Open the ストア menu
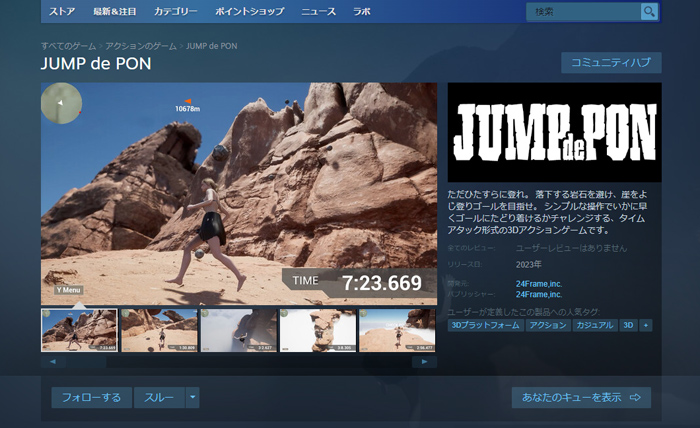700x428 pixels. pyautogui.click(x=62, y=12)
